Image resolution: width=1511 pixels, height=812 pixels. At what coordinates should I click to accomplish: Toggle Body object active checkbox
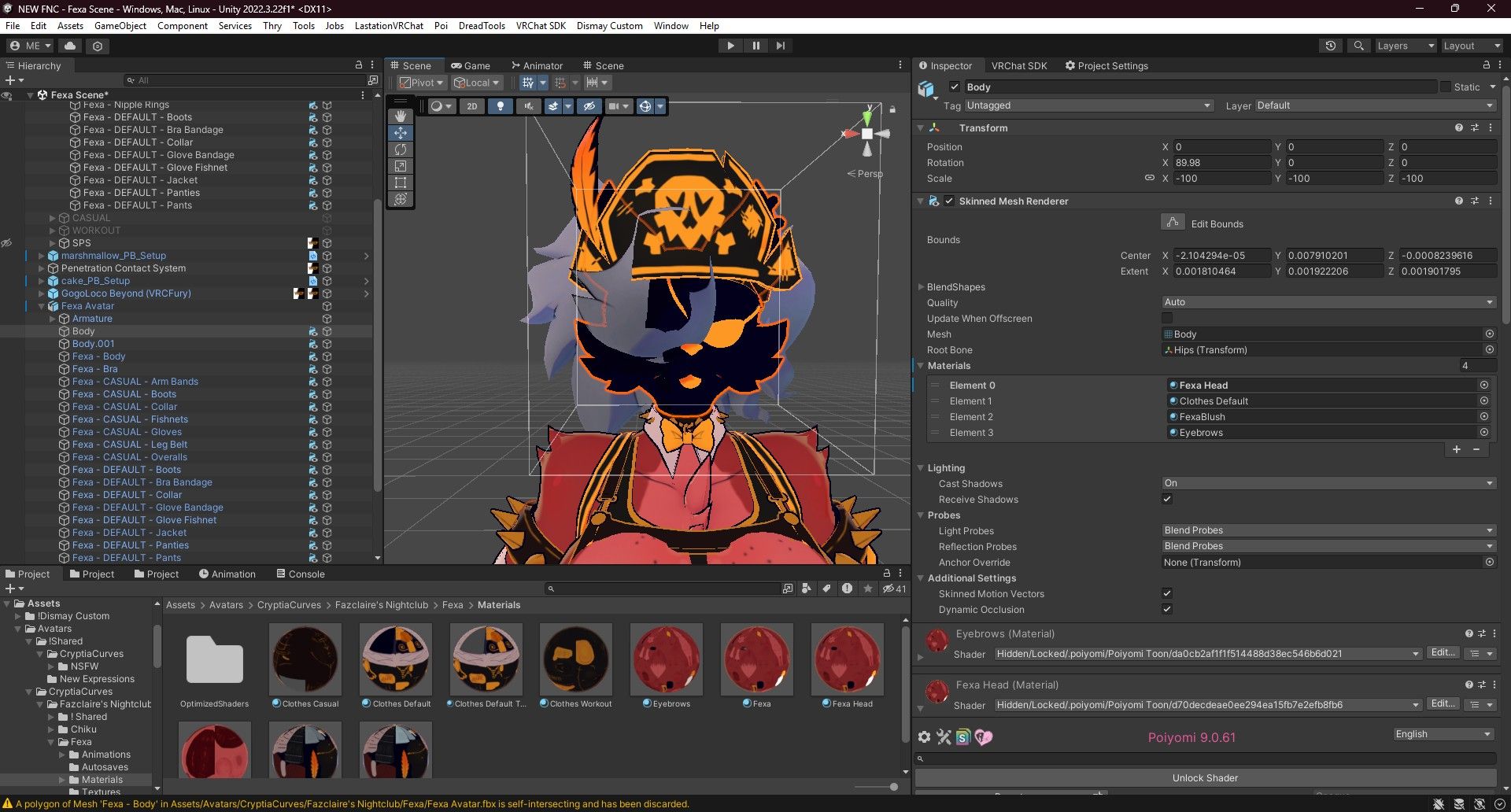[955, 87]
